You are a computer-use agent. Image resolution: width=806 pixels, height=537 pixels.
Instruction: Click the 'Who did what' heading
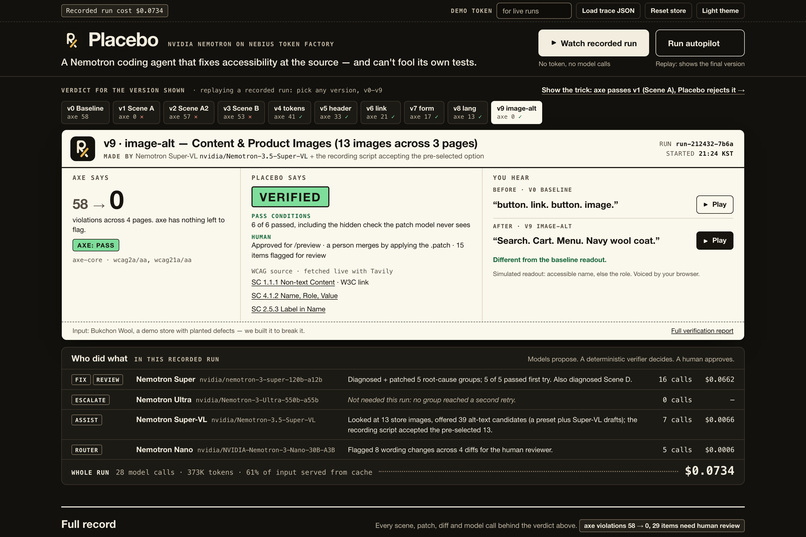click(x=99, y=359)
